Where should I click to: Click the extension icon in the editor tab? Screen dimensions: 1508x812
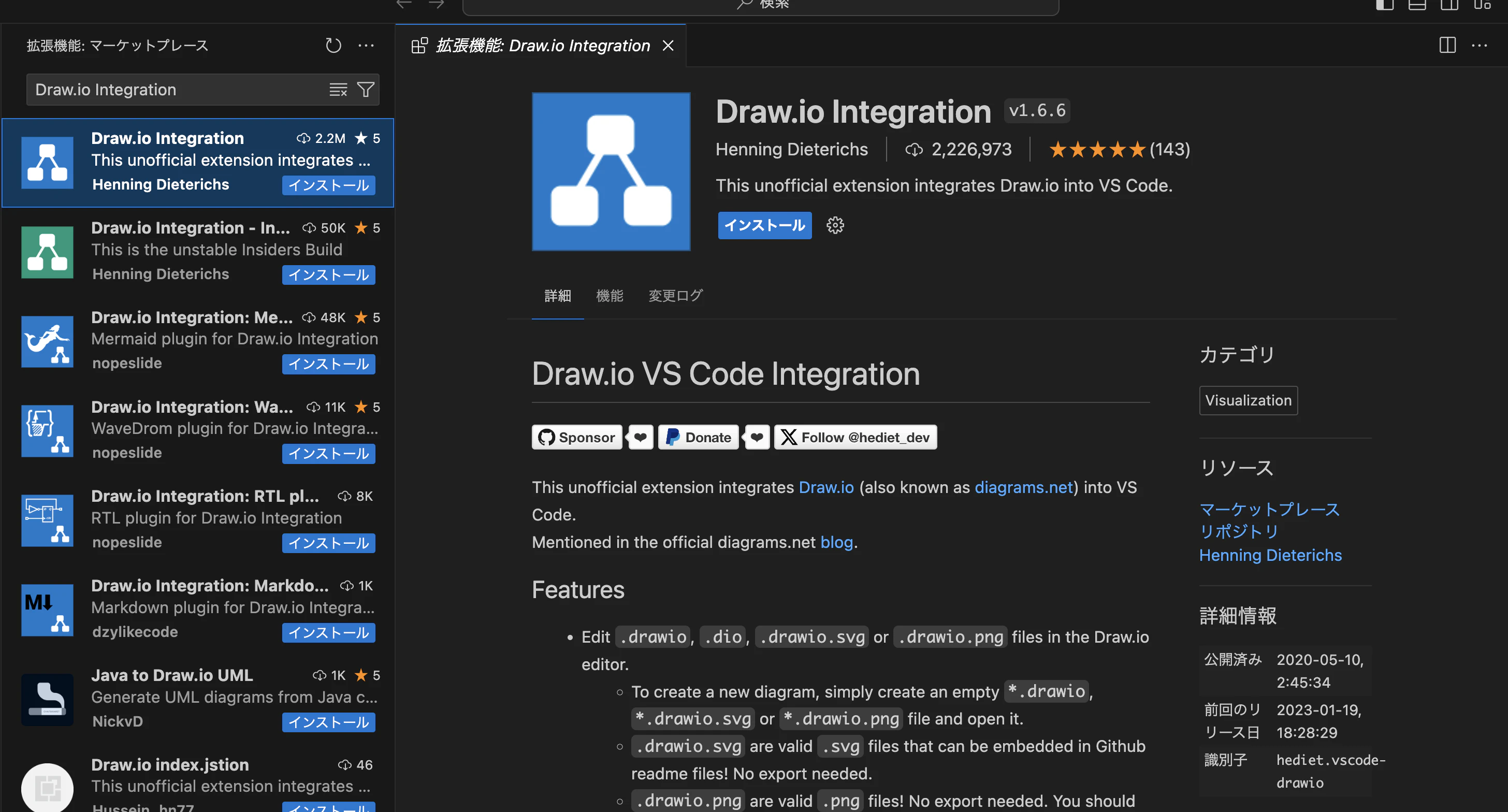coord(419,45)
